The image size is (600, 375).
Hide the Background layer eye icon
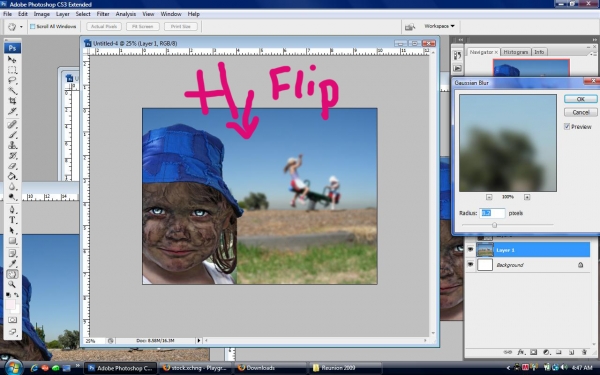(x=470, y=264)
